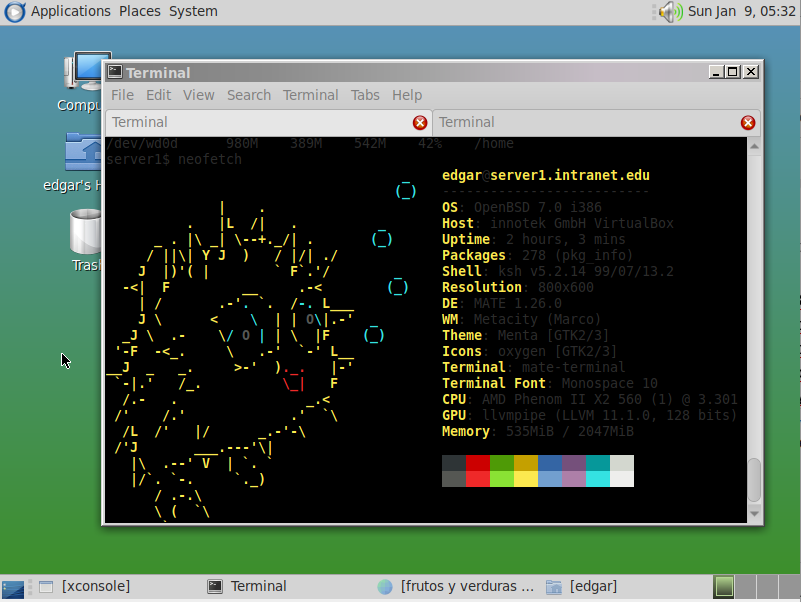Switch to the edgar file manager window

pos(581,587)
